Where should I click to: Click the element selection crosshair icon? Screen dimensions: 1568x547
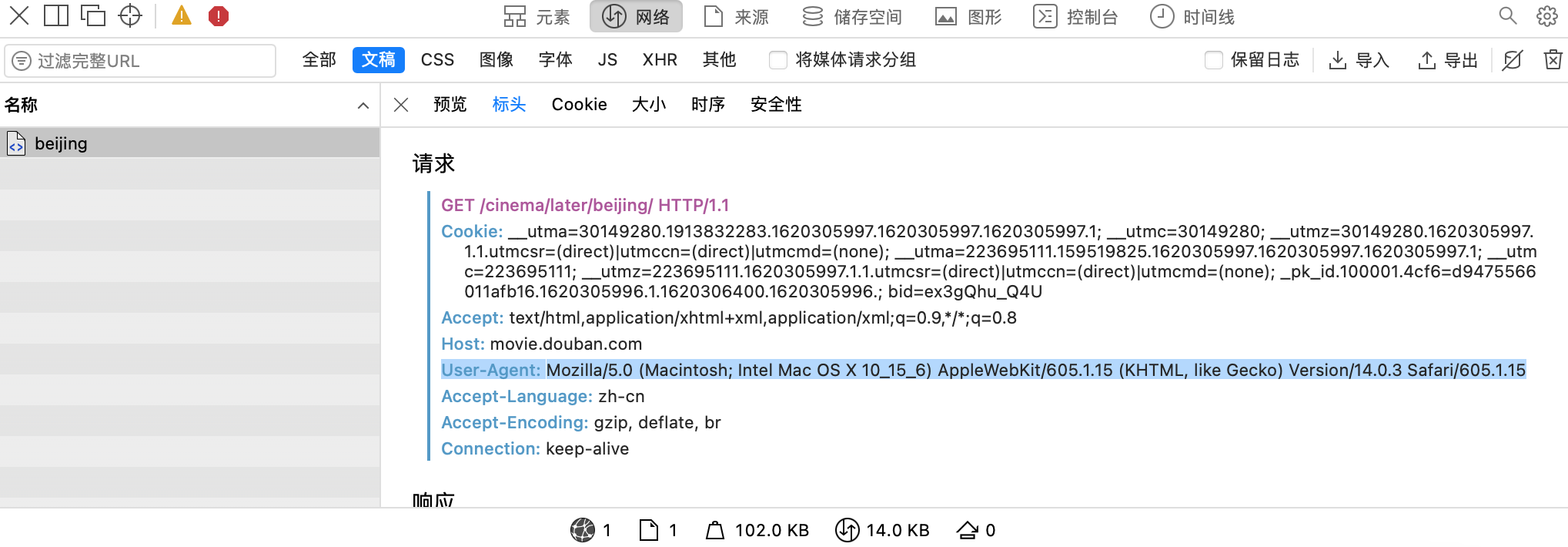click(130, 16)
